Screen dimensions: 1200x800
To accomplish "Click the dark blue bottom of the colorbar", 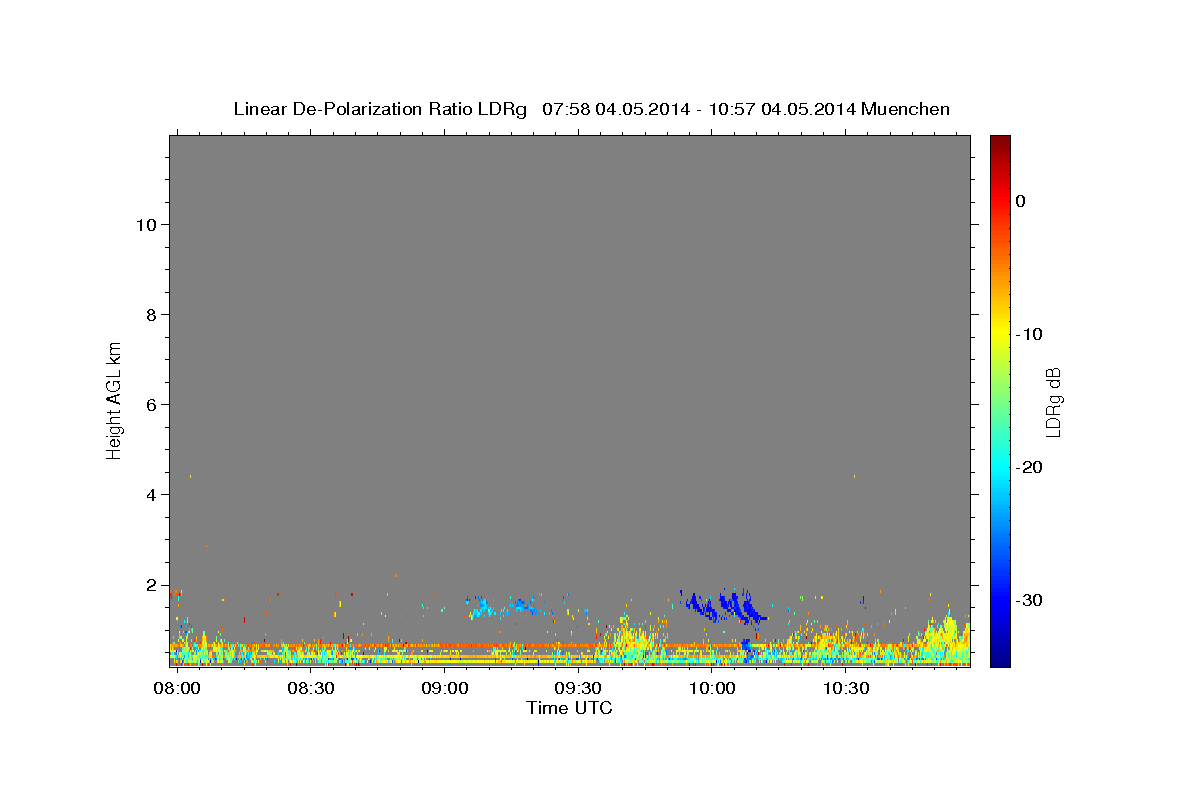I will pos(1000,658).
